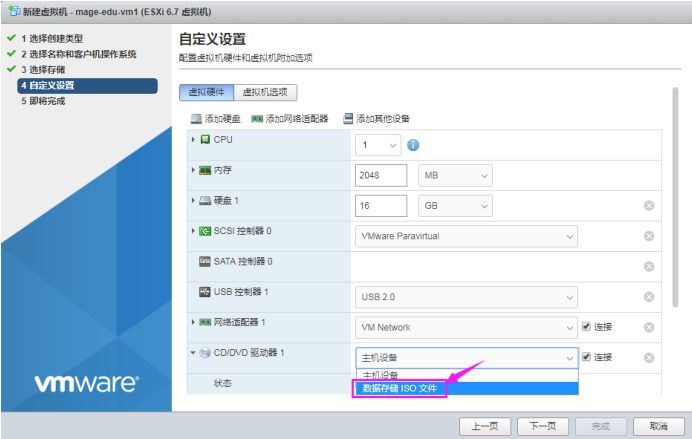Image resolution: width=692 pixels, height=439 pixels.
Task: Click the memory module icon
Action: pos(205,170)
